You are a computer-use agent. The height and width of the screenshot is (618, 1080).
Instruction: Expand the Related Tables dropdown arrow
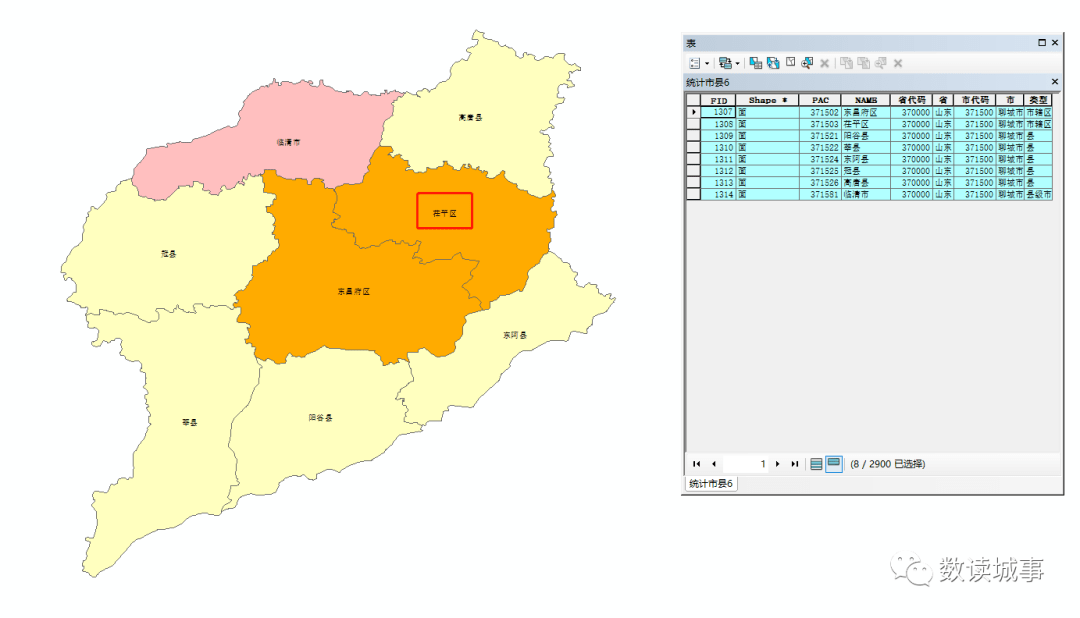(738, 63)
